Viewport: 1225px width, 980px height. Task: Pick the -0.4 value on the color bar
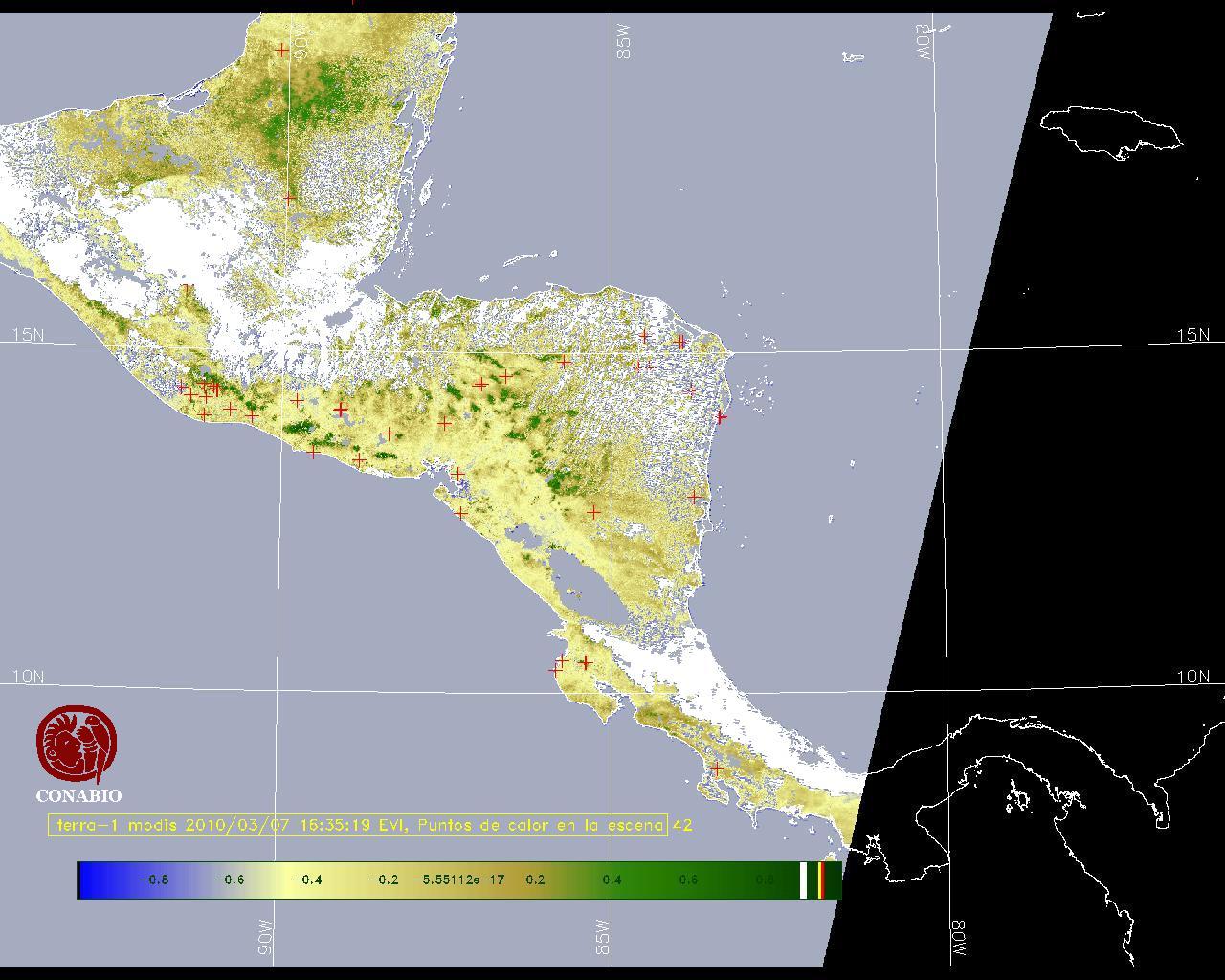(306, 880)
